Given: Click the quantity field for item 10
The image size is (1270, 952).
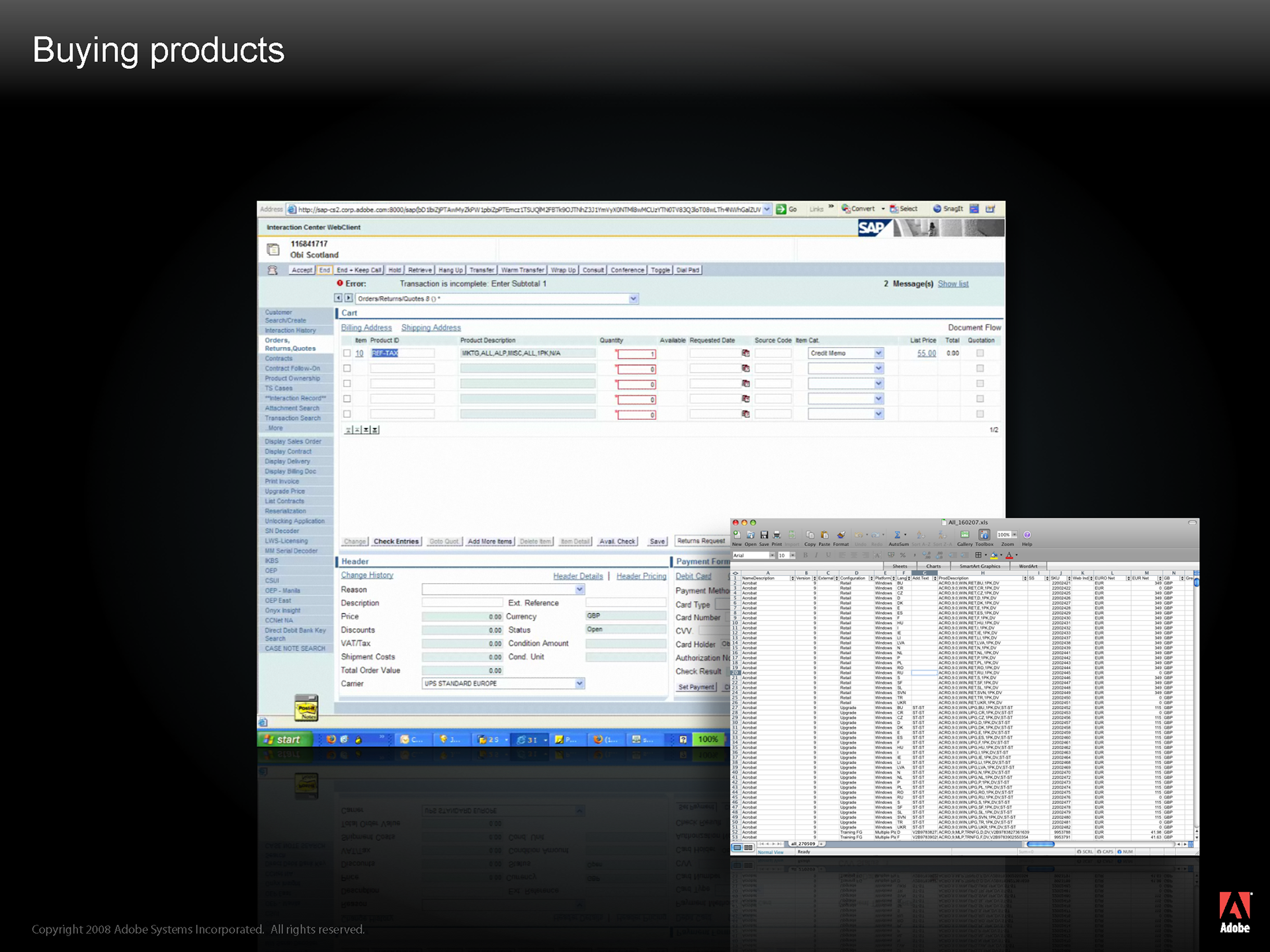Looking at the screenshot, I should tap(636, 354).
